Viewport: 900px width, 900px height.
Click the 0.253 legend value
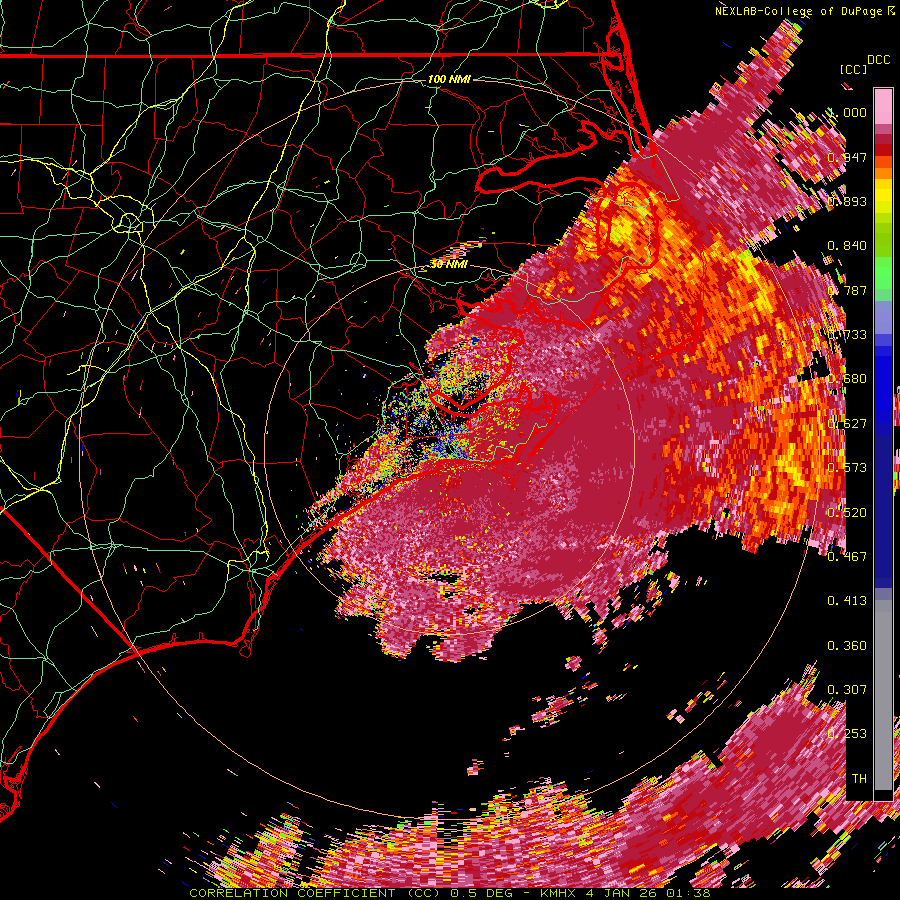tap(847, 734)
